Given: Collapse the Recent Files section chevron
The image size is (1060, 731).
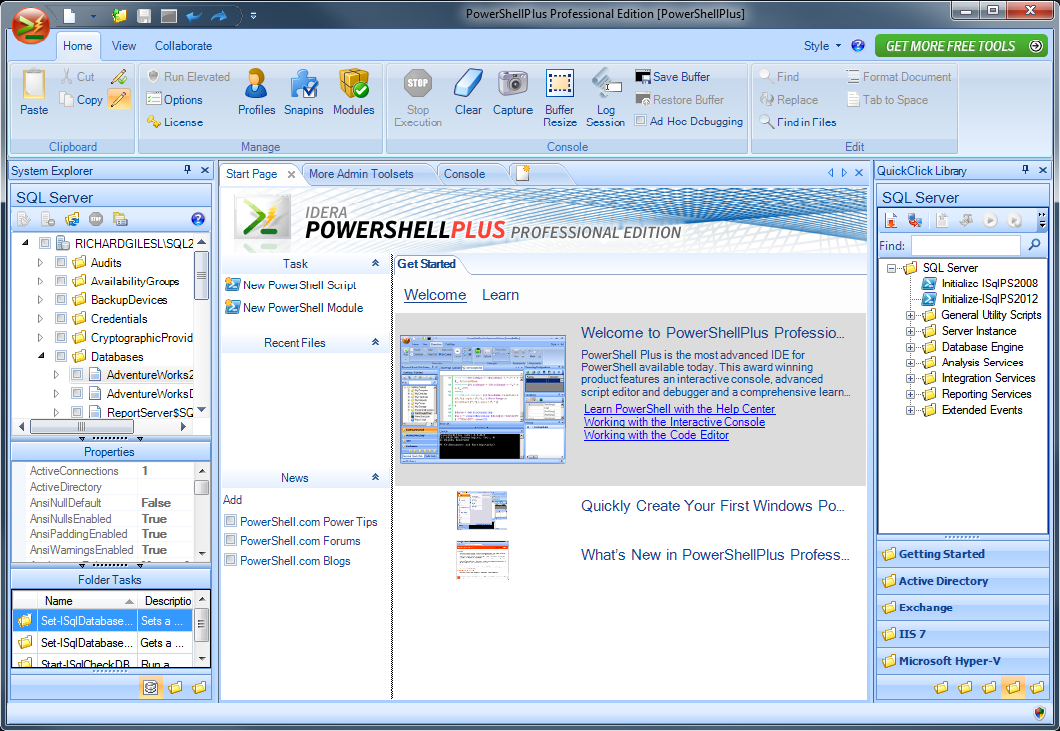Looking at the screenshot, I should coord(375,342).
